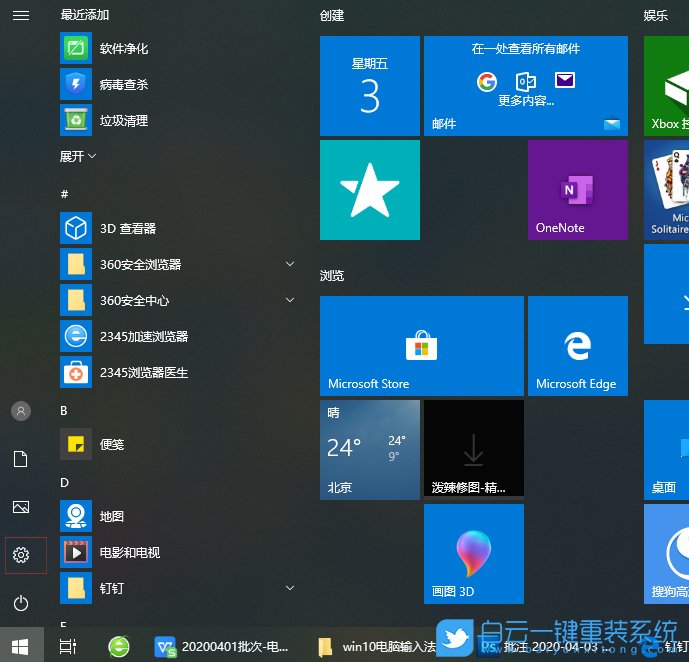Open the 搜狗高 browser tile
This screenshot has width=689, height=662.
click(667, 553)
